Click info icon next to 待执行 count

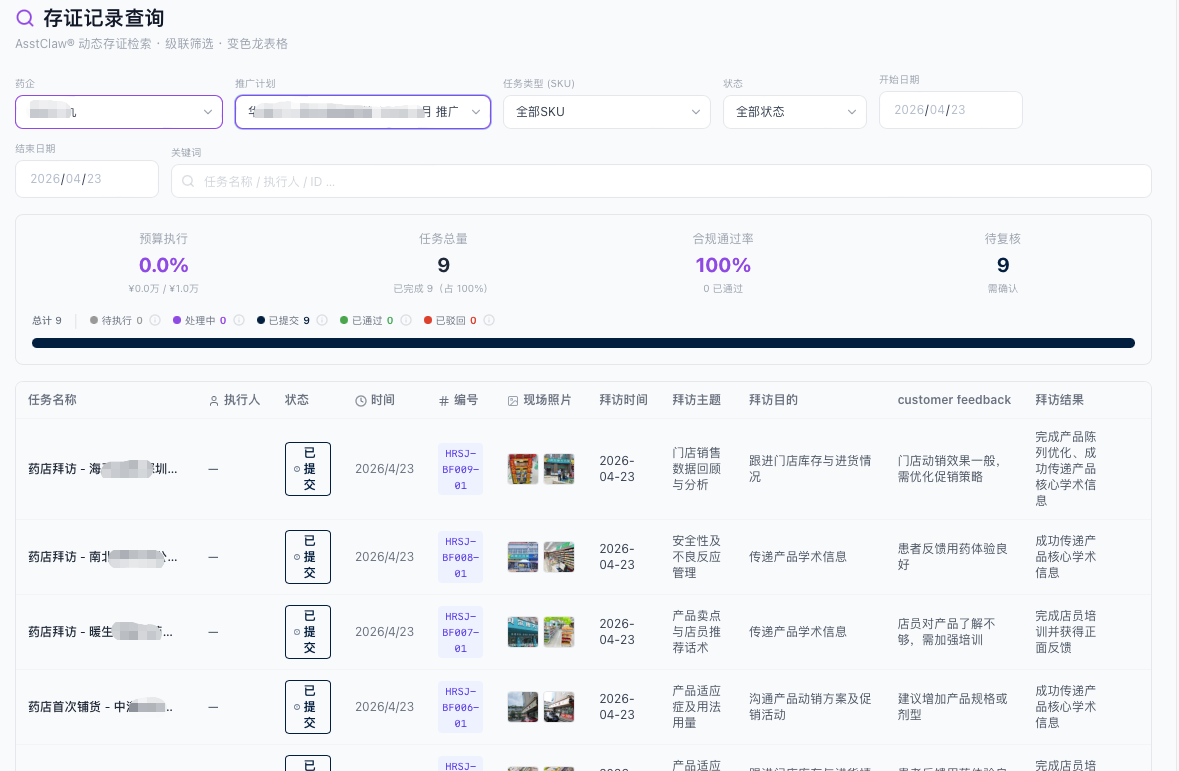(x=155, y=320)
